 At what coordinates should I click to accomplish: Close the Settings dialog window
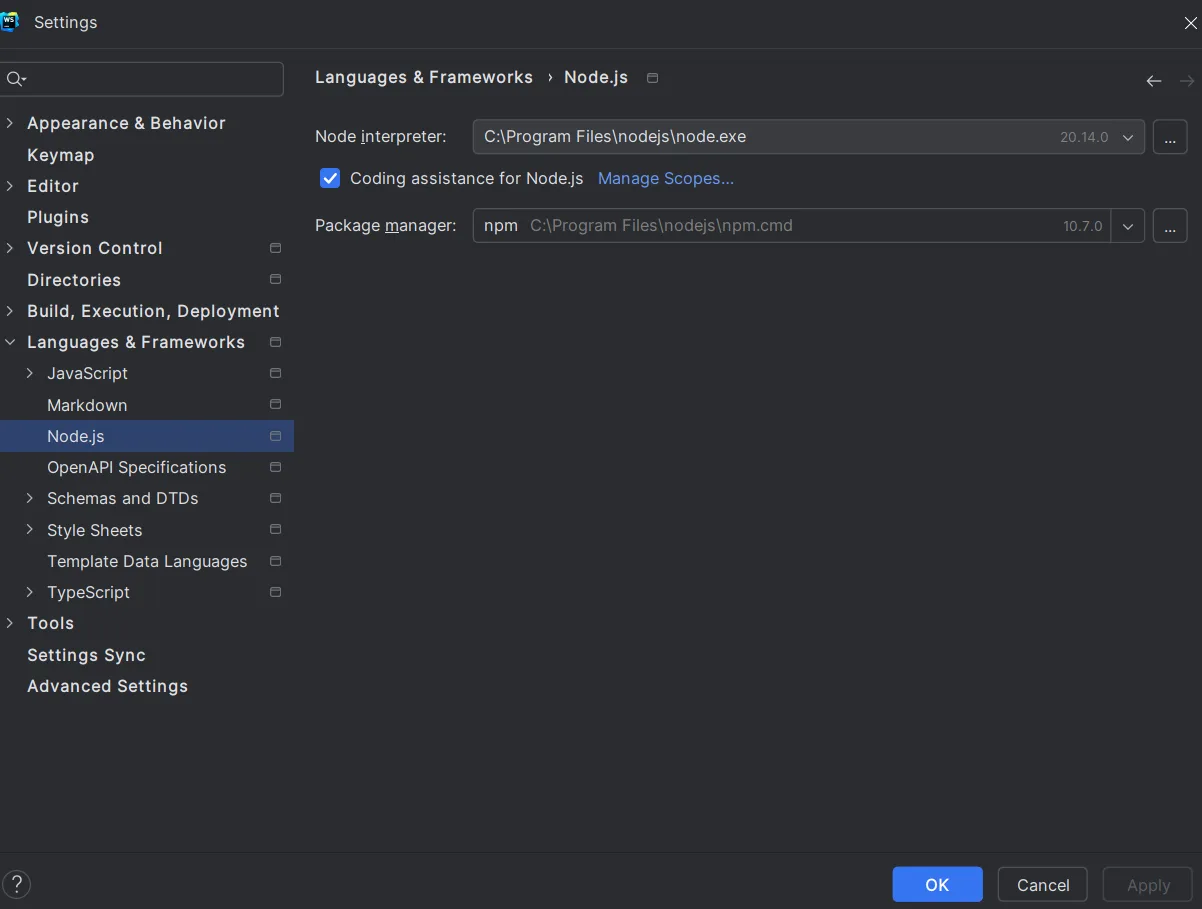tap(1190, 23)
